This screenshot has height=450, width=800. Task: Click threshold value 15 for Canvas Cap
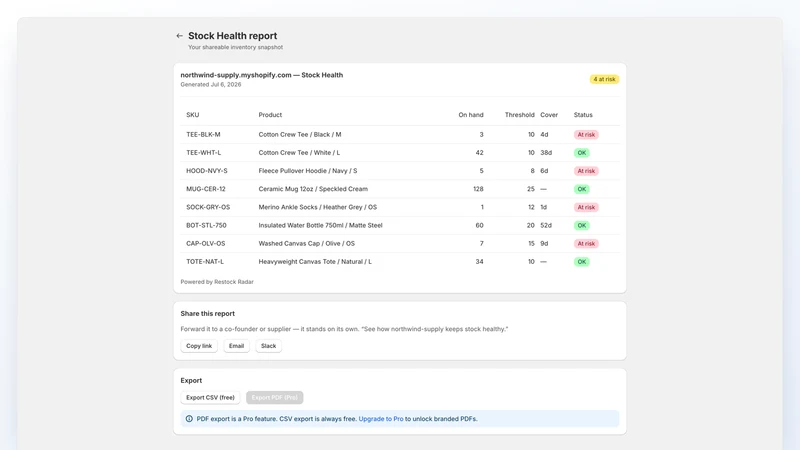tap(531, 243)
